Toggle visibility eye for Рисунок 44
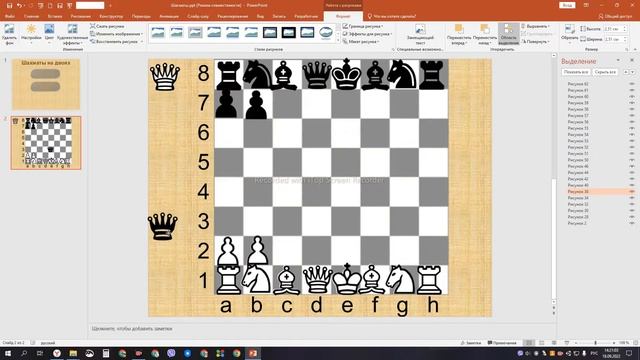640x360 pixels. click(x=632, y=173)
